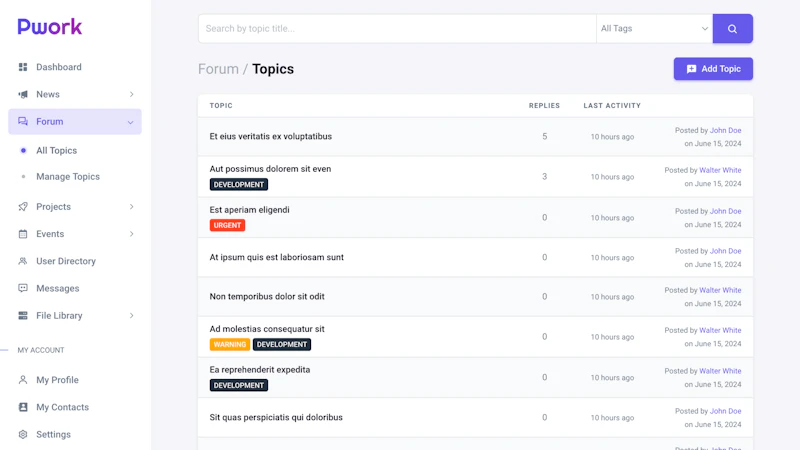800x450 pixels.
Task: Open topic Ad molestias consequatur sit
Action: click(x=267, y=329)
